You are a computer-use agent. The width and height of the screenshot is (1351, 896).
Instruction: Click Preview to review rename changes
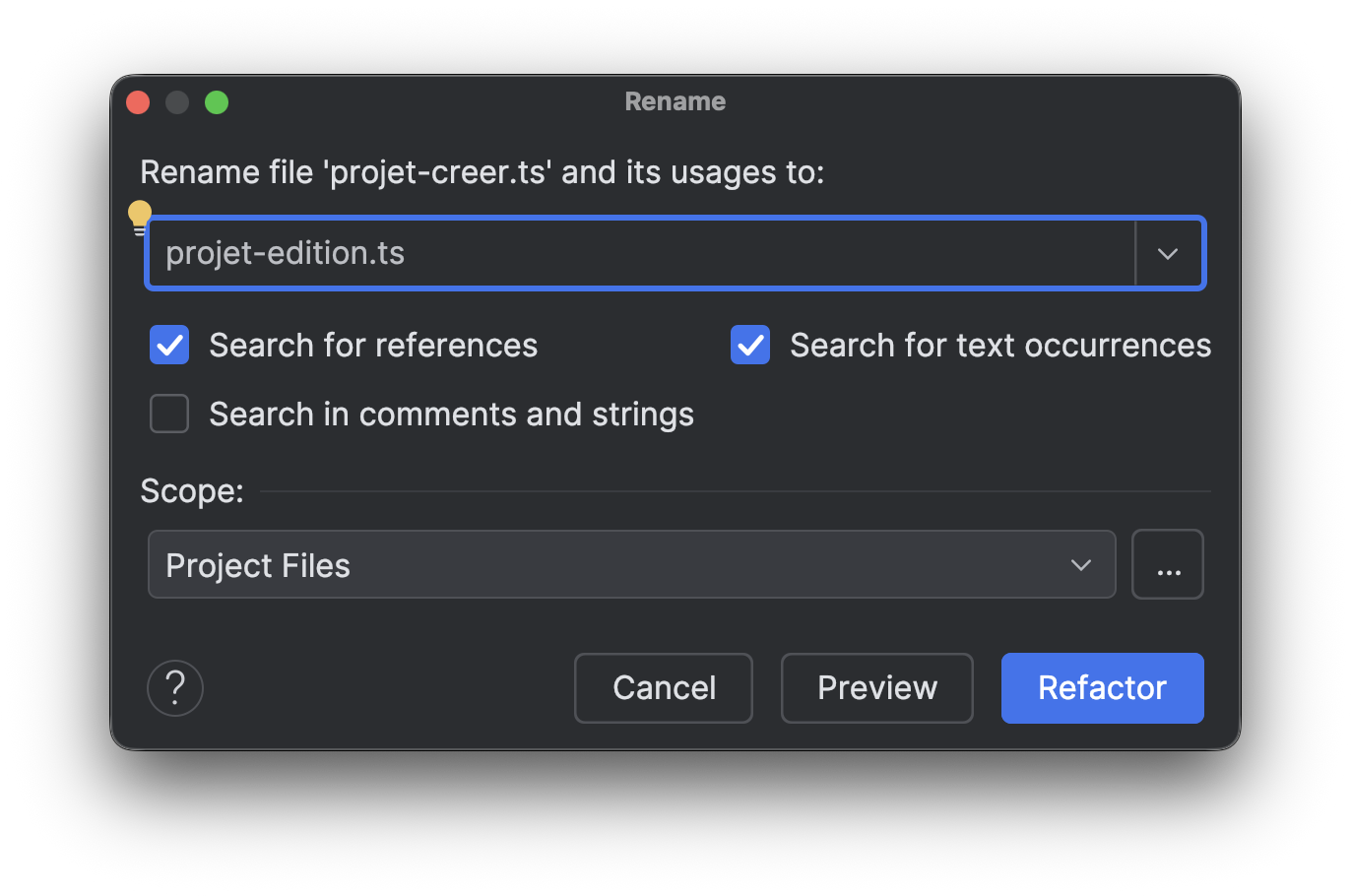point(876,688)
